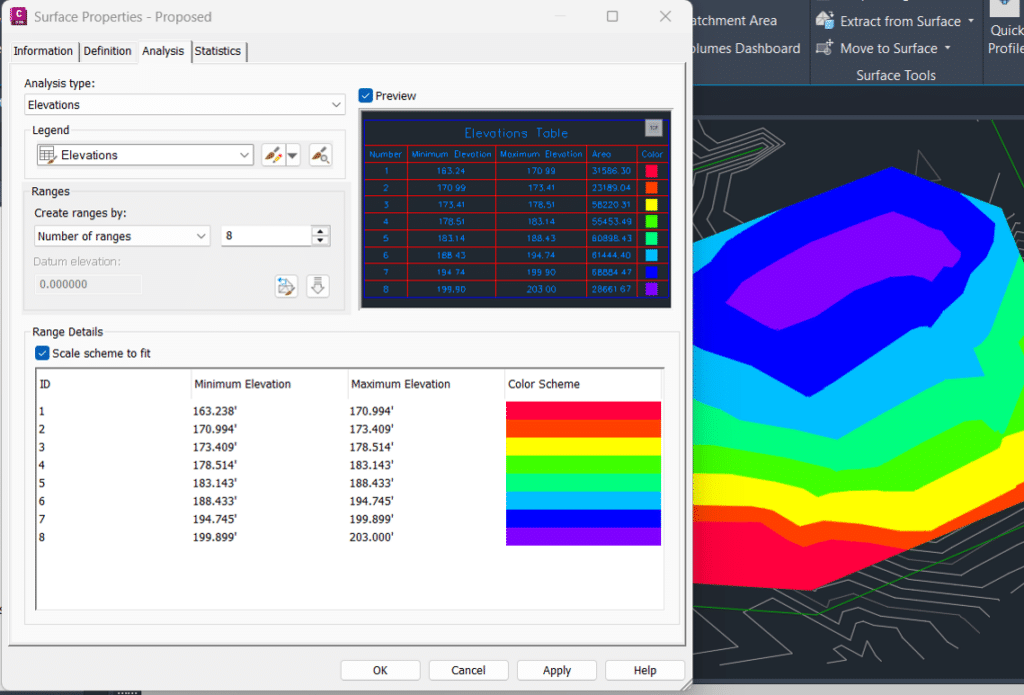Click the minimum elevation value 188.433'
This screenshot has height=695, width=1024.
coord(215,501)
